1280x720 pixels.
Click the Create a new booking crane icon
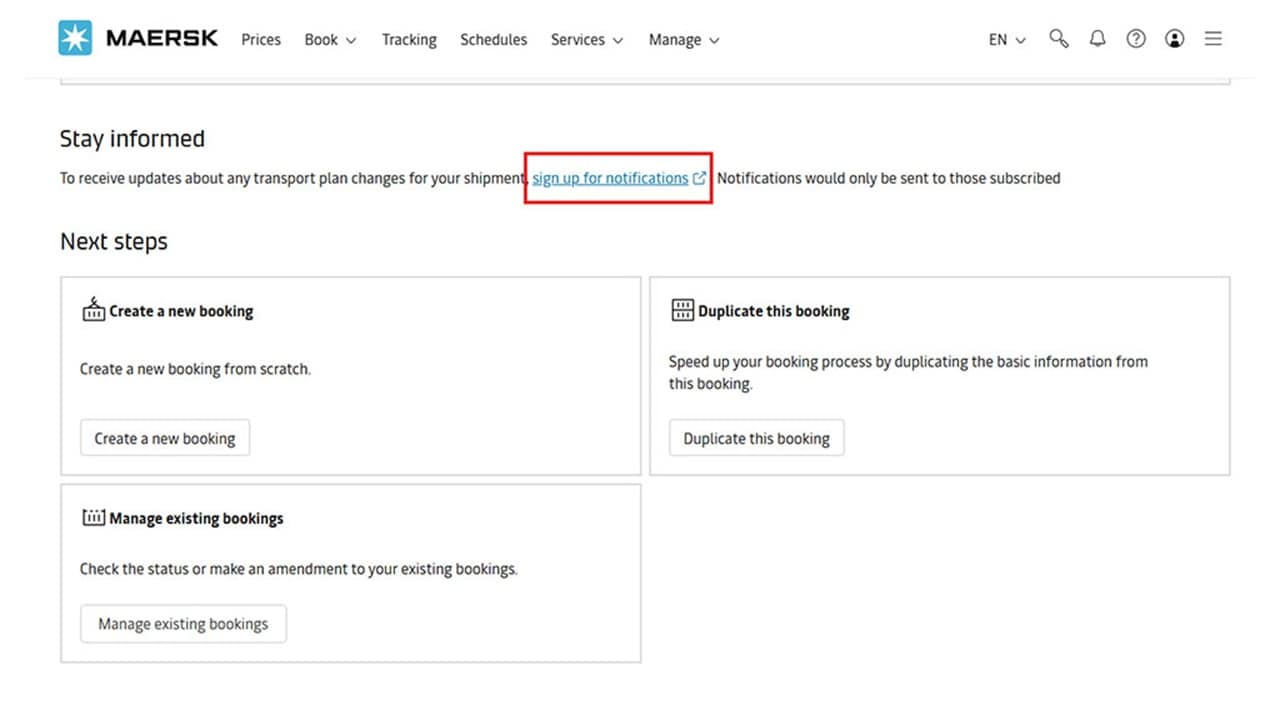click(x=93, y=309)
